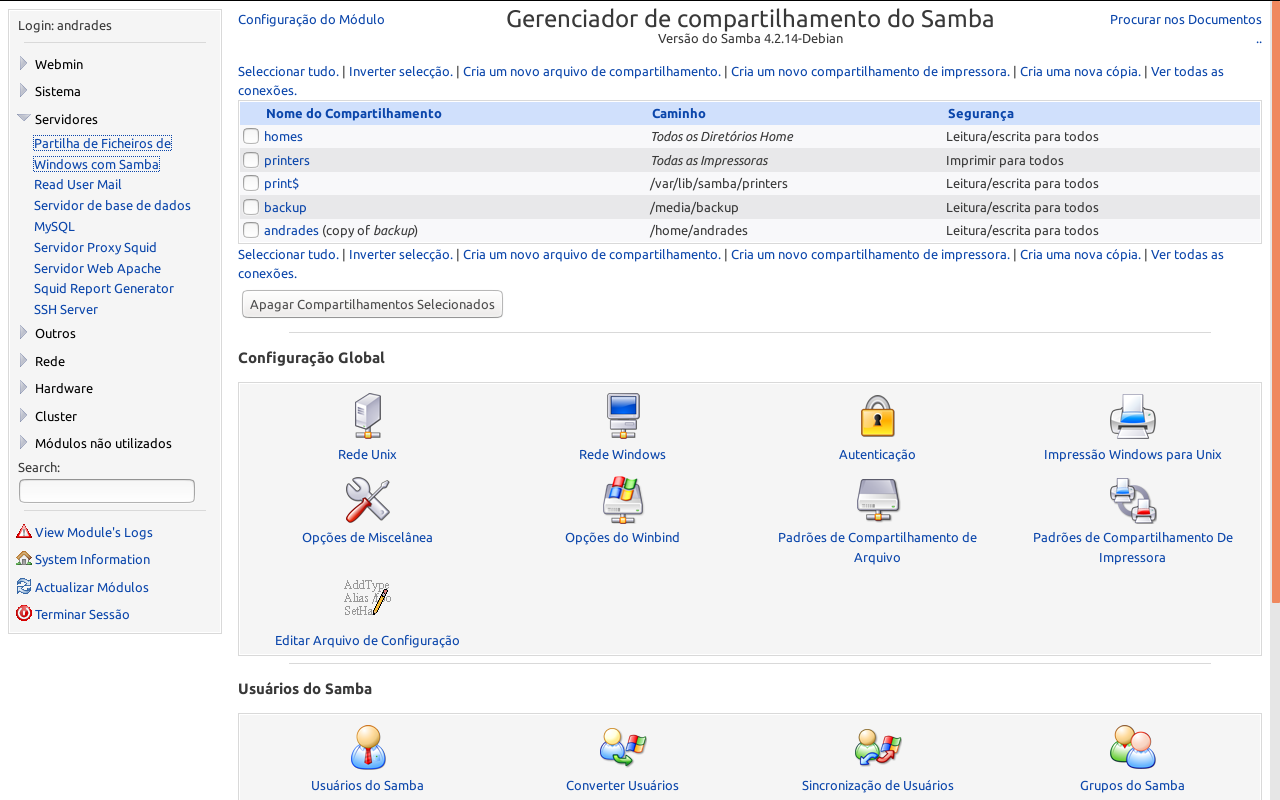Open the Opções de Miscelânea tools icon

pyautogui.click(x=367, y=500)
